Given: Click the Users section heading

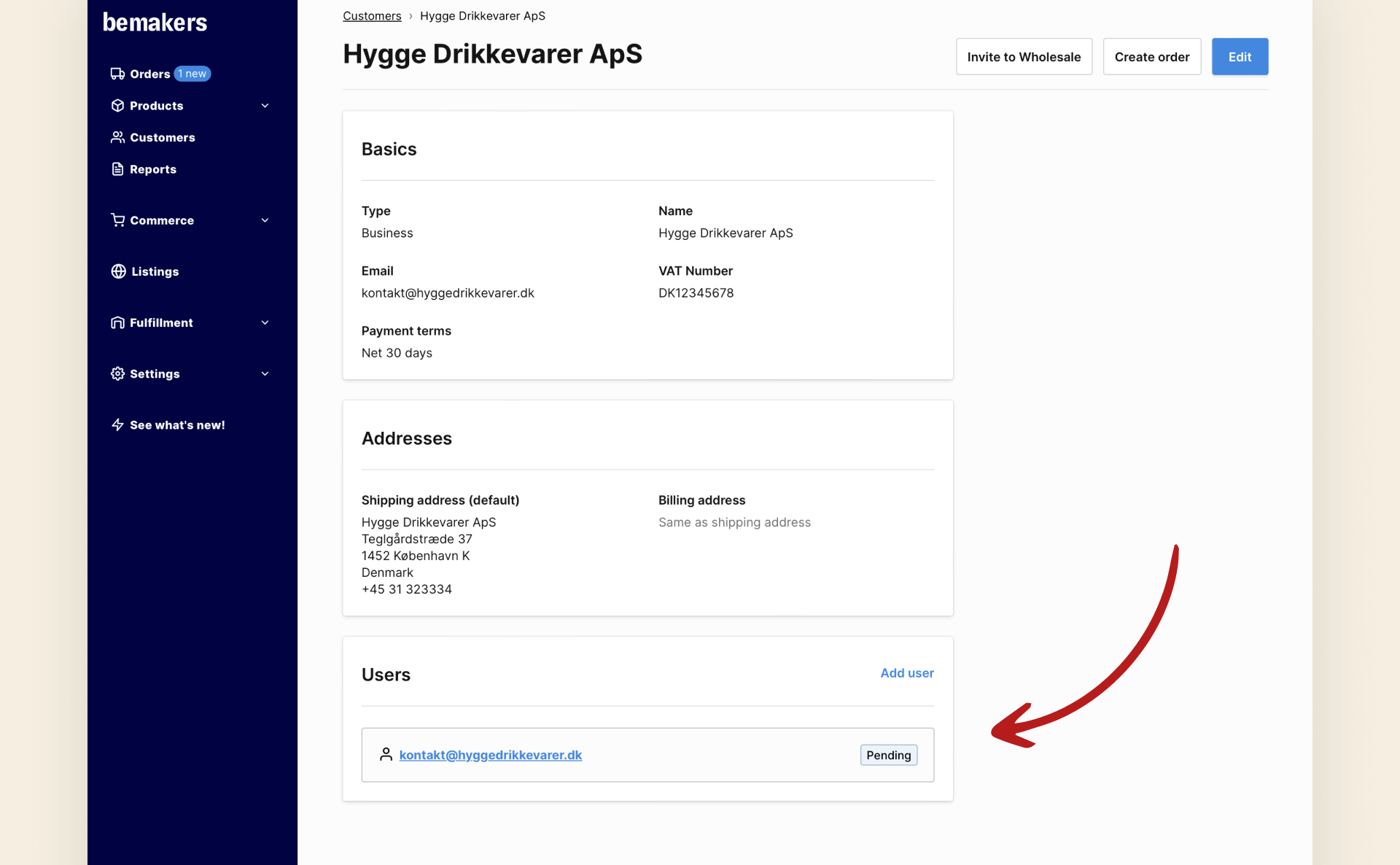Looking at the screenshot, I should click(386, 675).
